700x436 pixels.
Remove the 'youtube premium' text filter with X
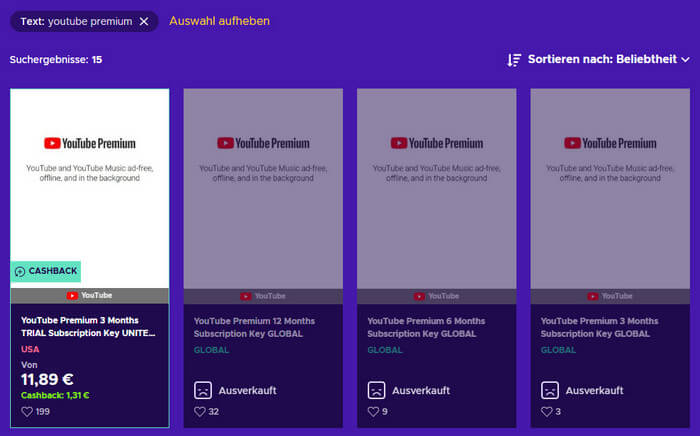click(144, 21)
